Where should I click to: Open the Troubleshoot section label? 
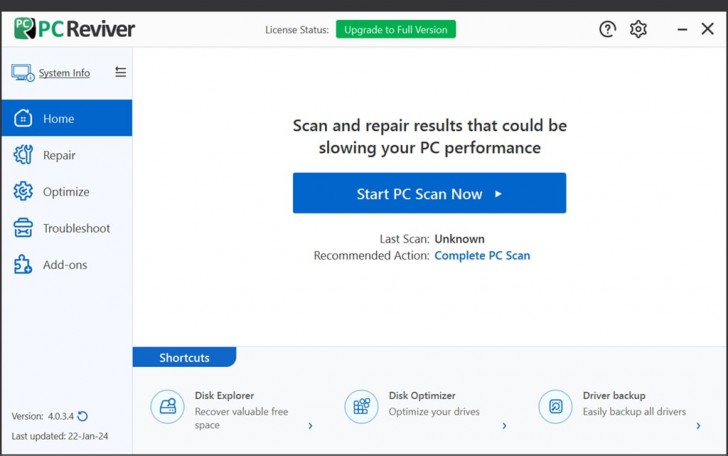pyautogui.click(x=77, y=228)
